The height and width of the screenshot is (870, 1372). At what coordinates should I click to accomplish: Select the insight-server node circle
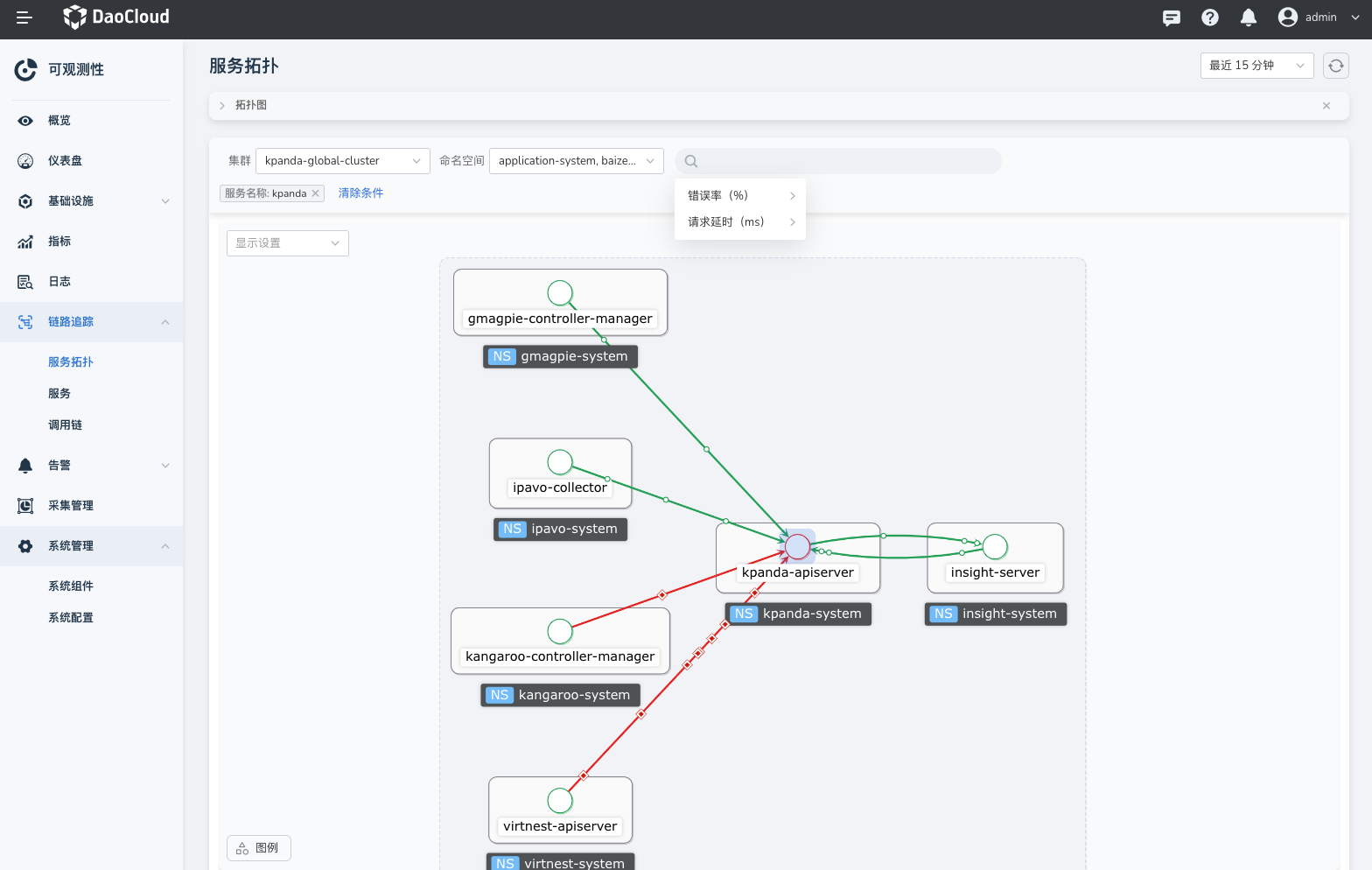[995, 547]
